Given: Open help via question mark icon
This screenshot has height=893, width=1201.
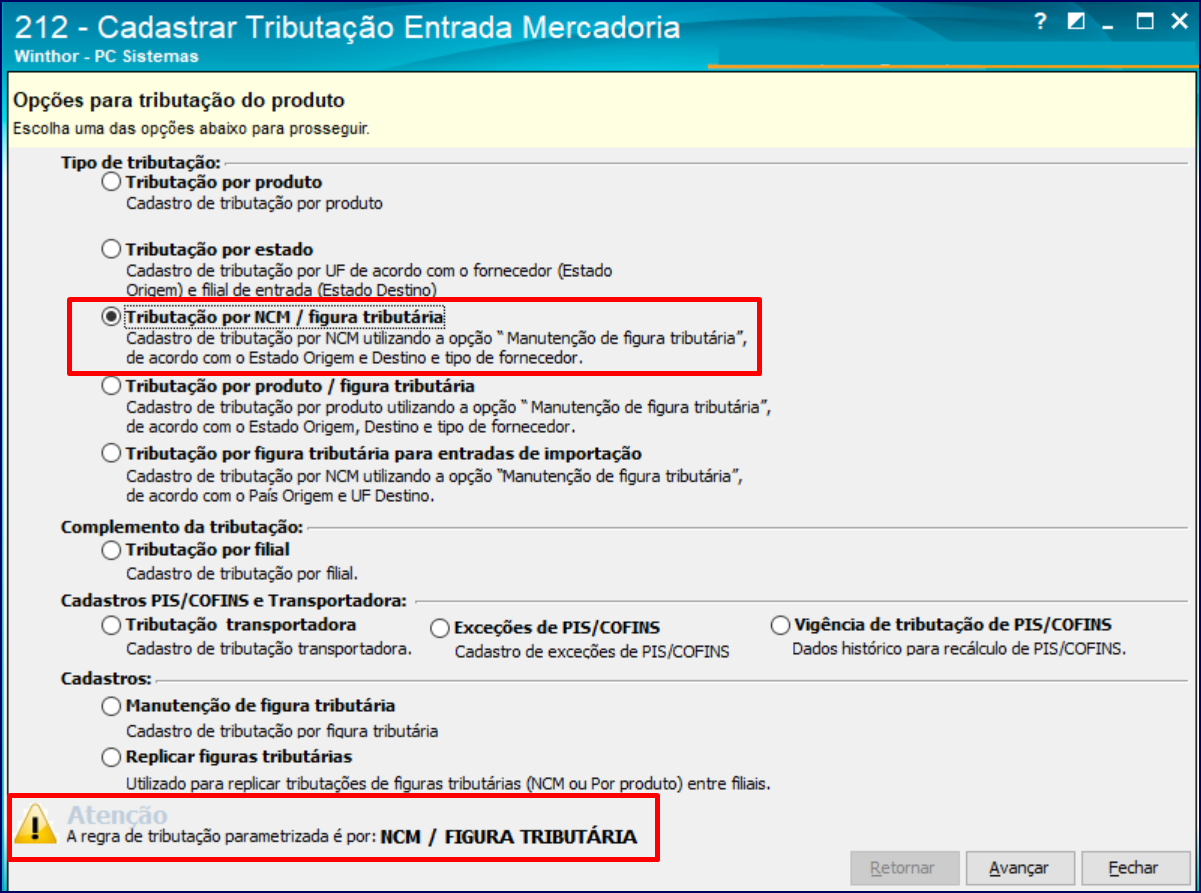Looking at the screenshot, I should click(x=1041, y=22).
